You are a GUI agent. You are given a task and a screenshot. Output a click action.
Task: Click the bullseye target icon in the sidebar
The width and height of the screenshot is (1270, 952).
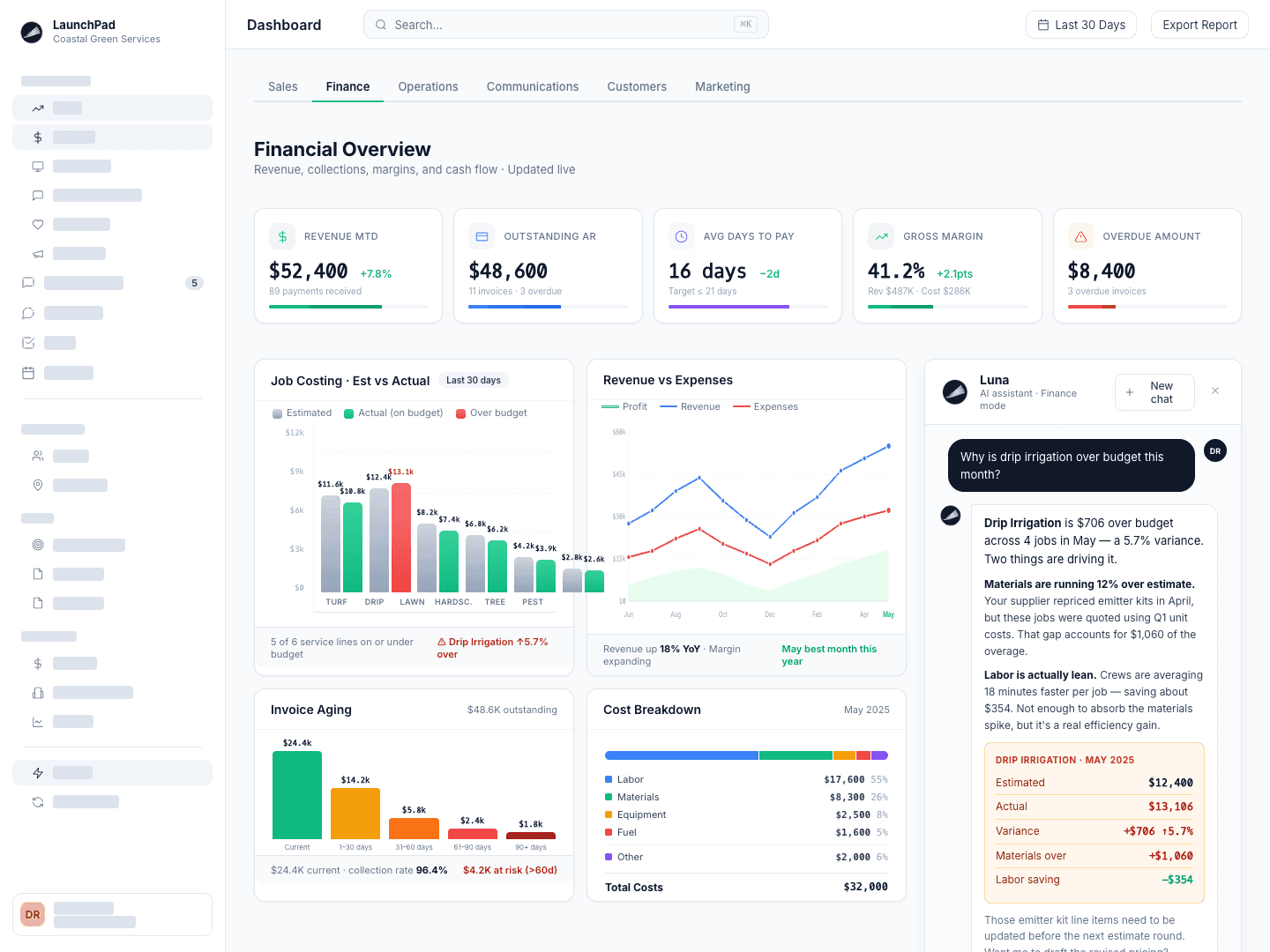click(x=38, y=546)
